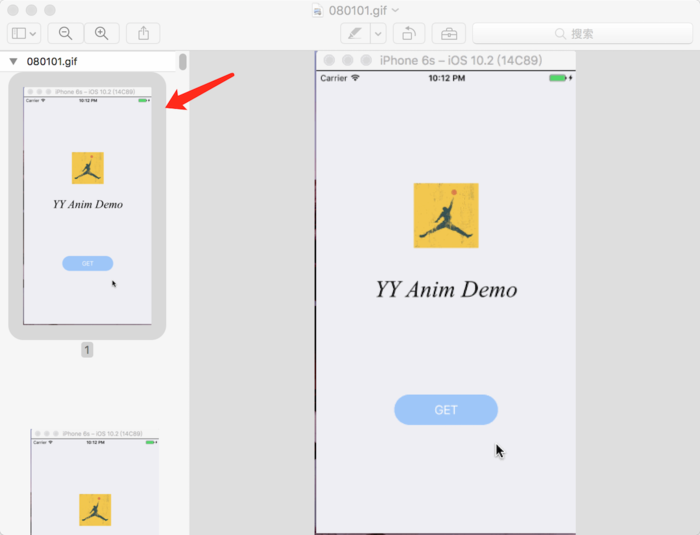Collapse the 080101.gif disclosure triangle in sidebar
Screen dimensions: 700x535
(x=13, y=61)
